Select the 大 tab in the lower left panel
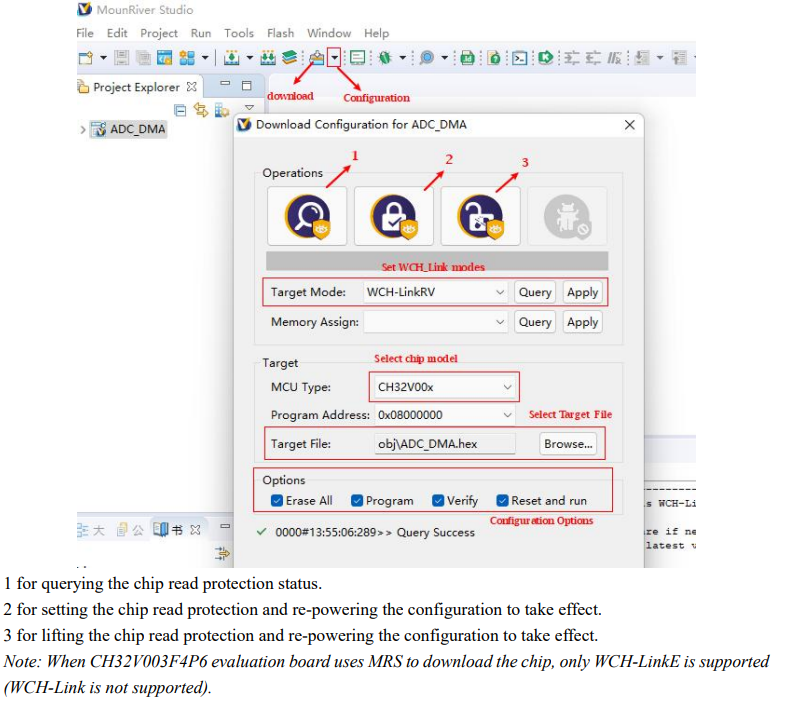Viewport: 787px width, 715px height. coord(92,530)
